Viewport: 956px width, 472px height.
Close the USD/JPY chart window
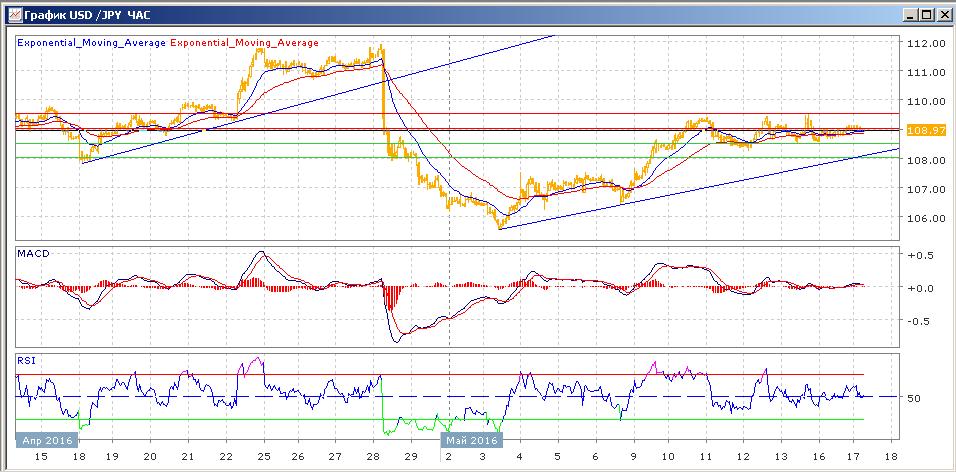pos(942,14)
